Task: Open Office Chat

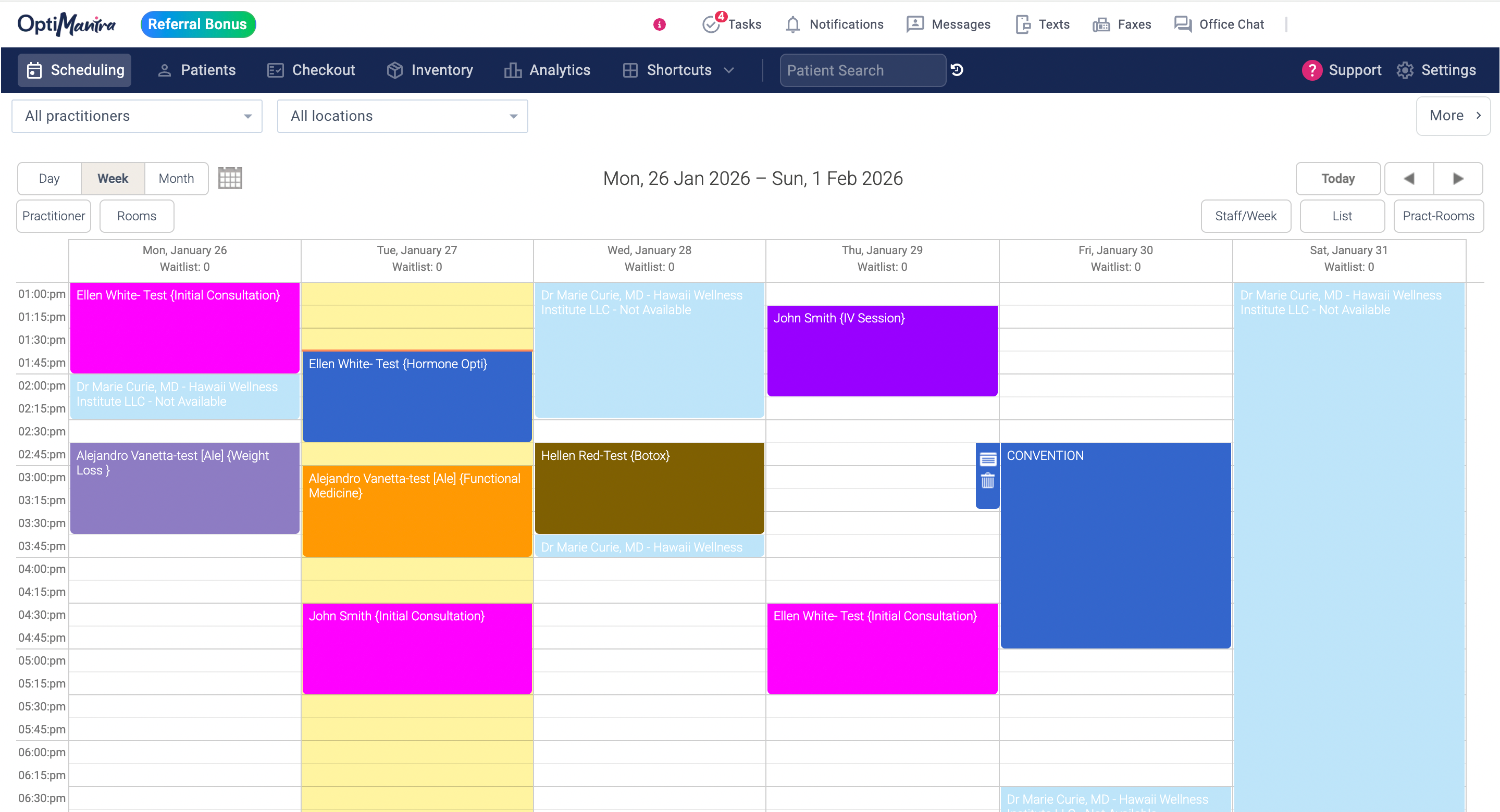Action: point(1219,24)
